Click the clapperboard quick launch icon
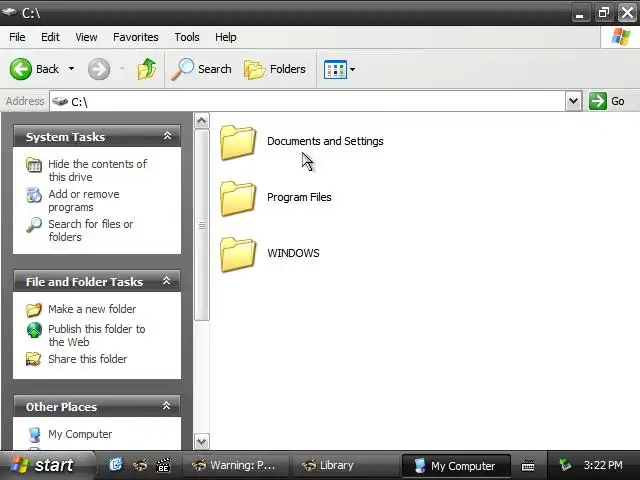Screen dimensions: 640x480 163,465
